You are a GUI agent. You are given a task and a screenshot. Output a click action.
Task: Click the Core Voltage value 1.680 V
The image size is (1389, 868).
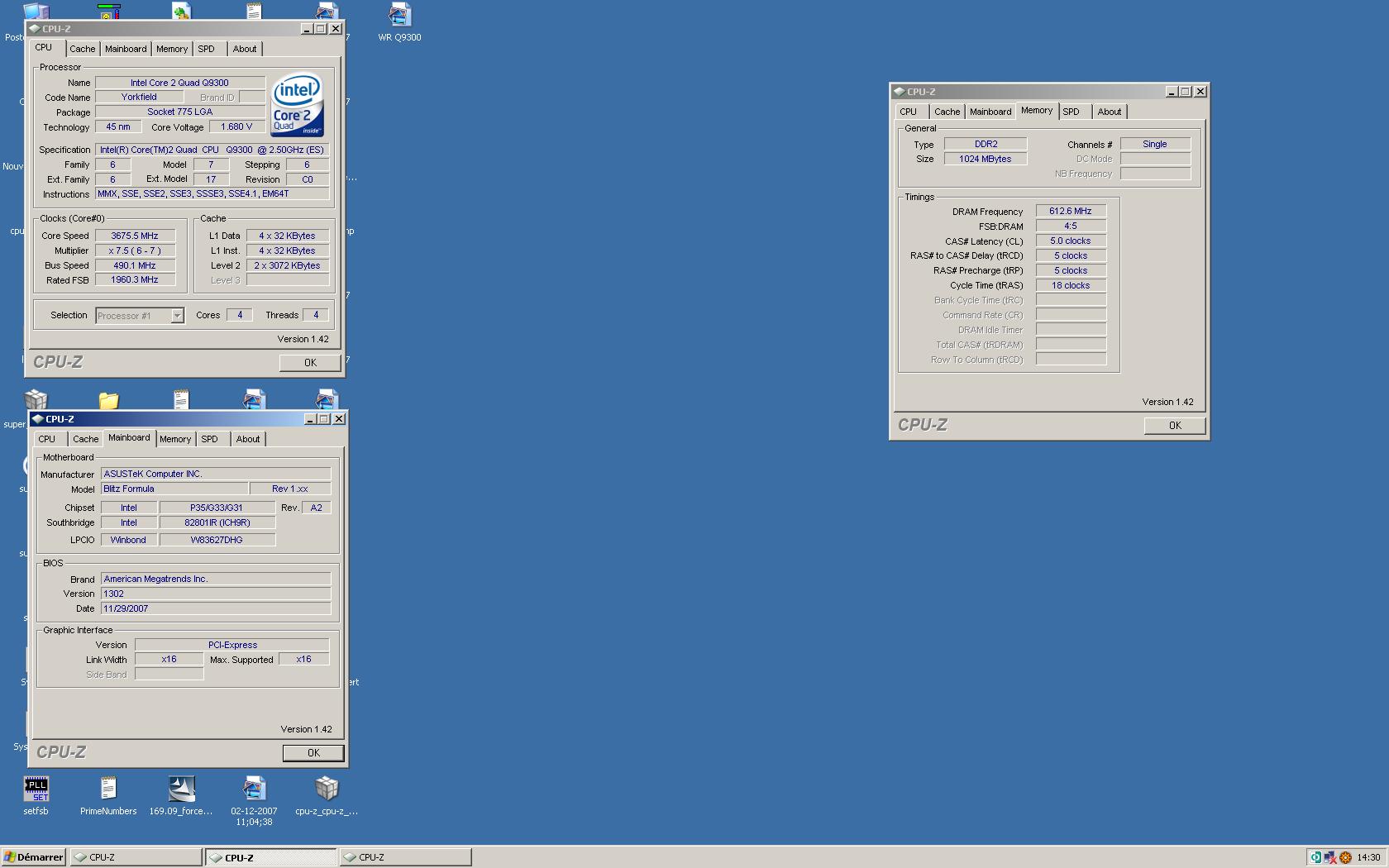tap(236, 127)
